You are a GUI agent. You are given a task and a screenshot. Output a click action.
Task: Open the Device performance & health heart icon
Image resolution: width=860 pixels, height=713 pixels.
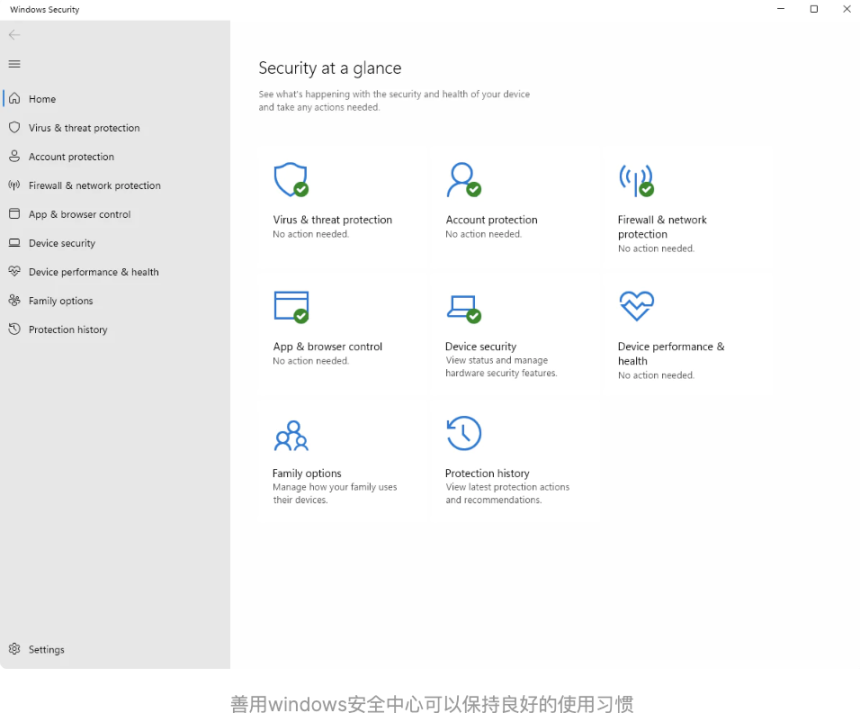[x=636, y=306]
